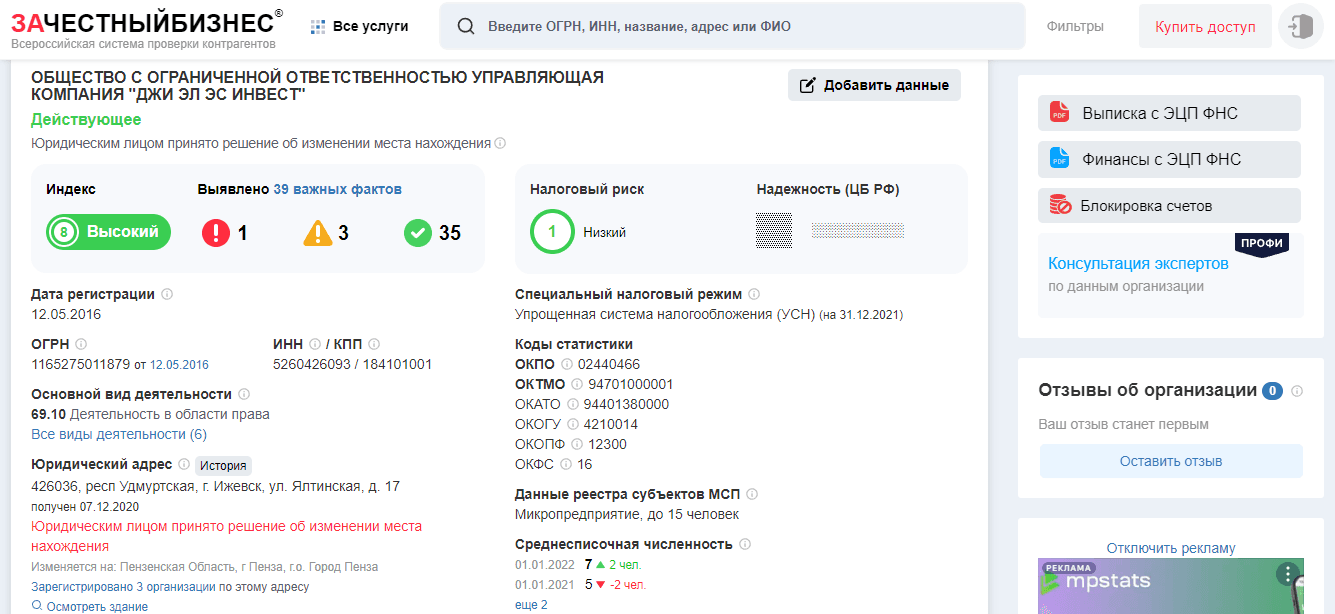
Task: Open the История address tab
Action: [223, 465]
